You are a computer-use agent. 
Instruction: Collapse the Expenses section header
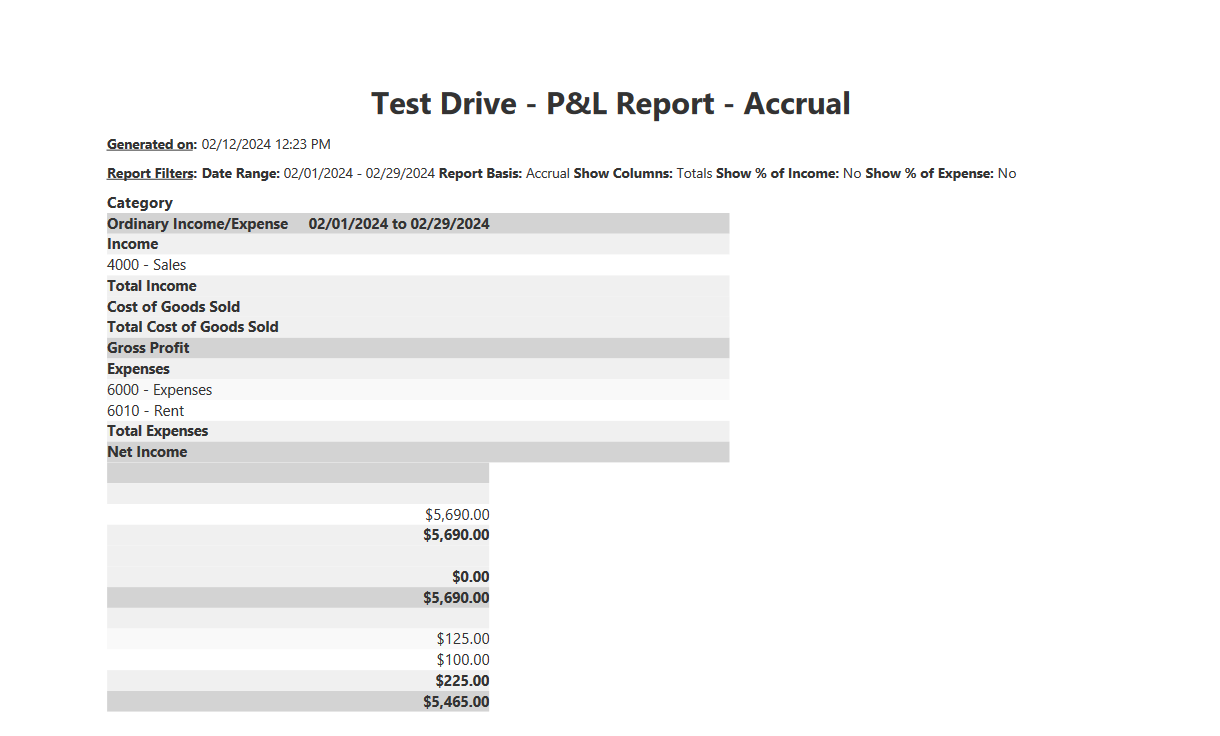tap(138, 368)
